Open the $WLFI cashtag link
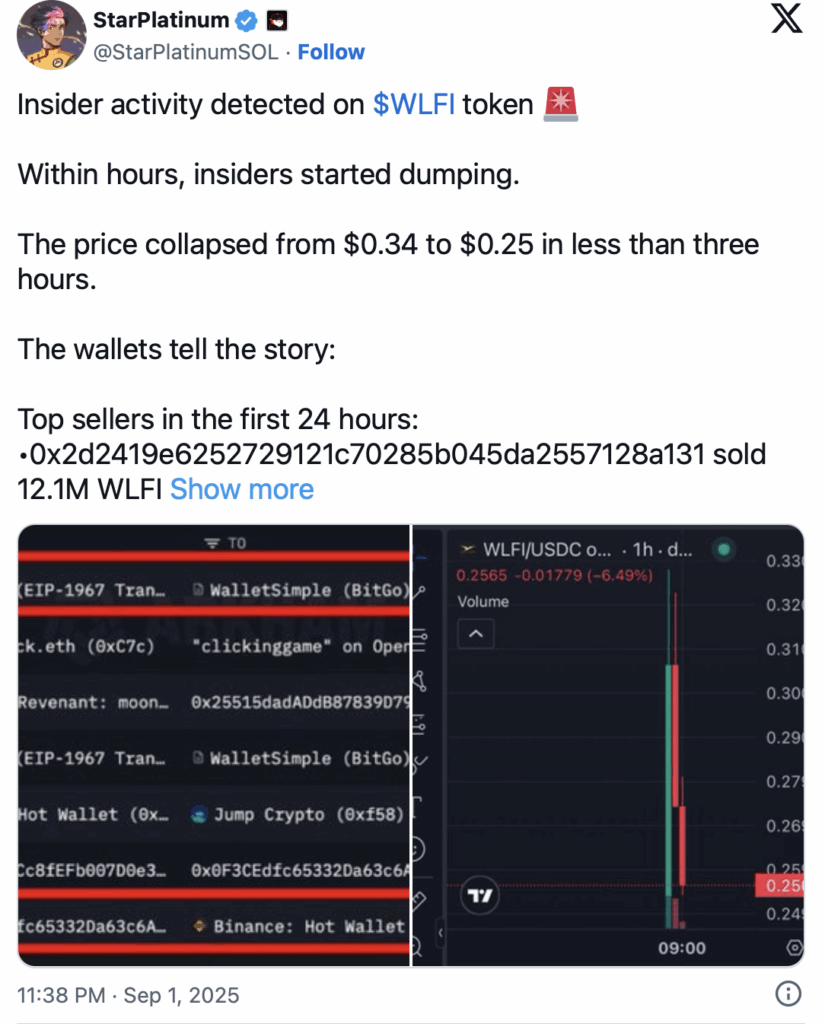Image resolution: width=825 pixels, height=1024 pixels. [x=413, y=104]
